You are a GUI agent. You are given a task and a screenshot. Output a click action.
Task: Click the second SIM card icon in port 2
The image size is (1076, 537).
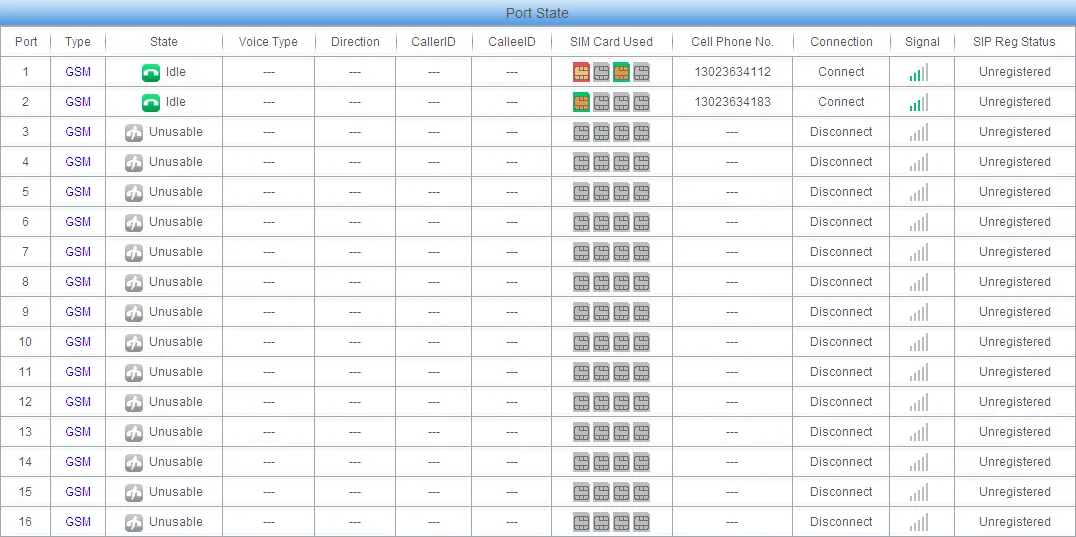601,102
